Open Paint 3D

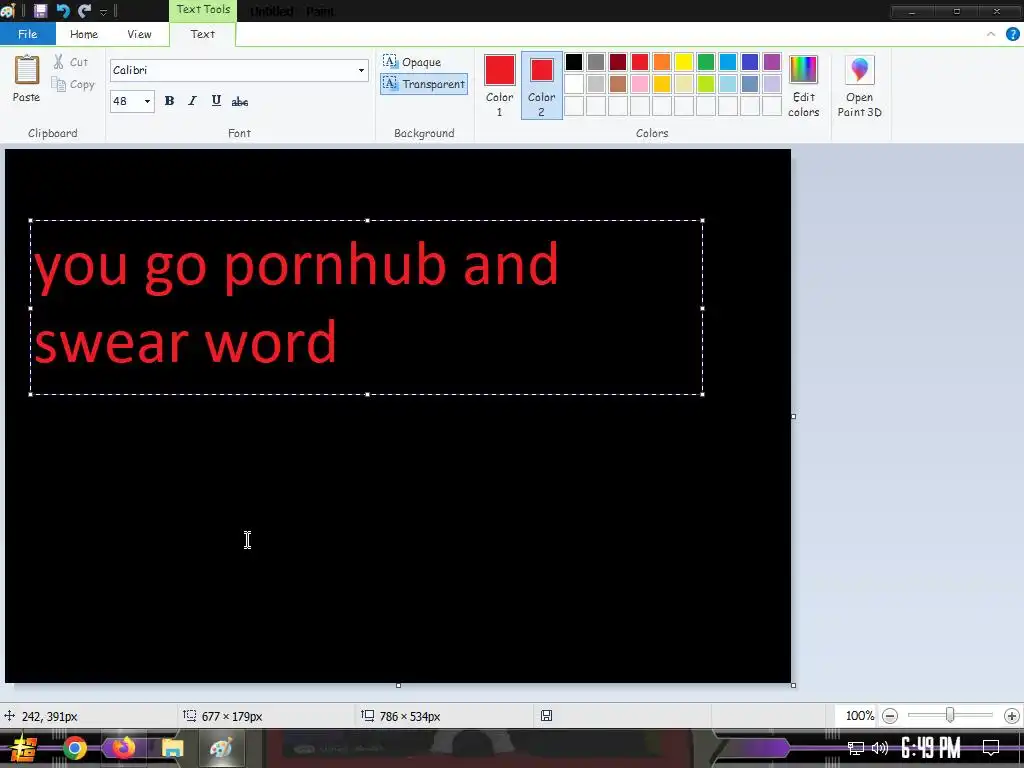click(859, 86)
